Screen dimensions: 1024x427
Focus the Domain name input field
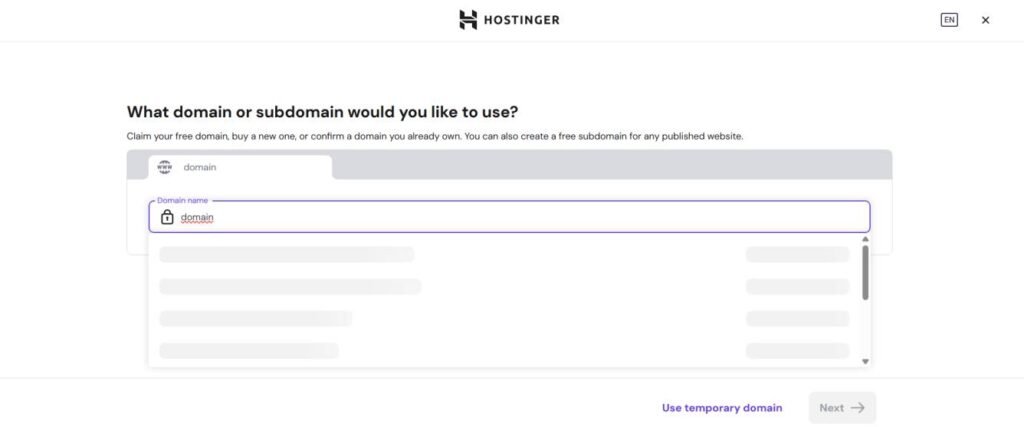click(x=520, y=217)
